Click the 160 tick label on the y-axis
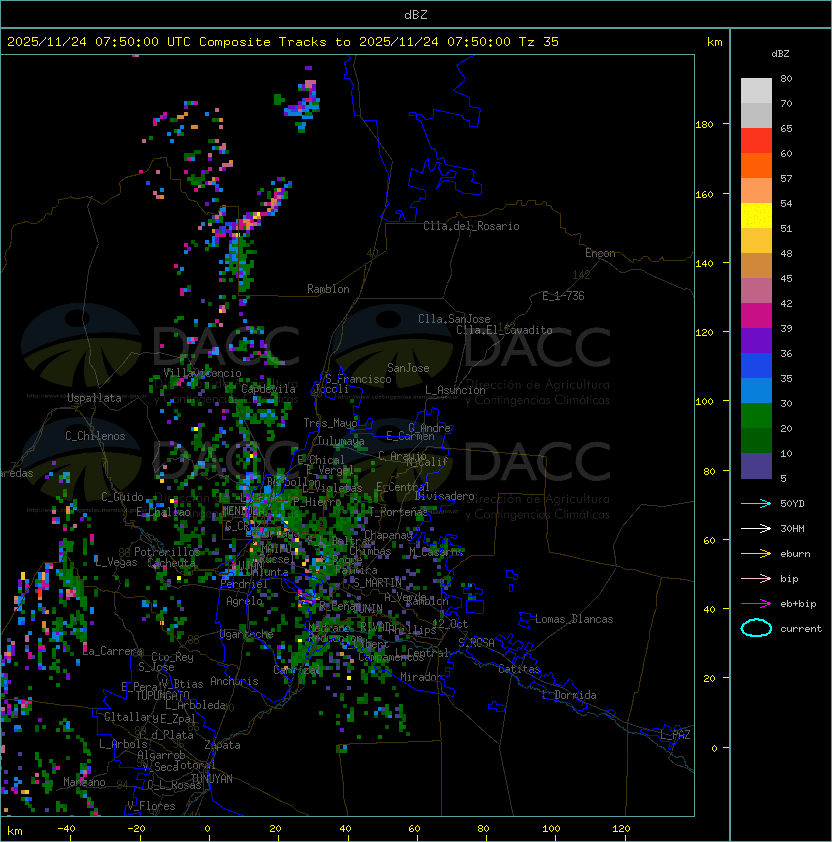Screen dimensions: 832x842 [x=704, y=194]
